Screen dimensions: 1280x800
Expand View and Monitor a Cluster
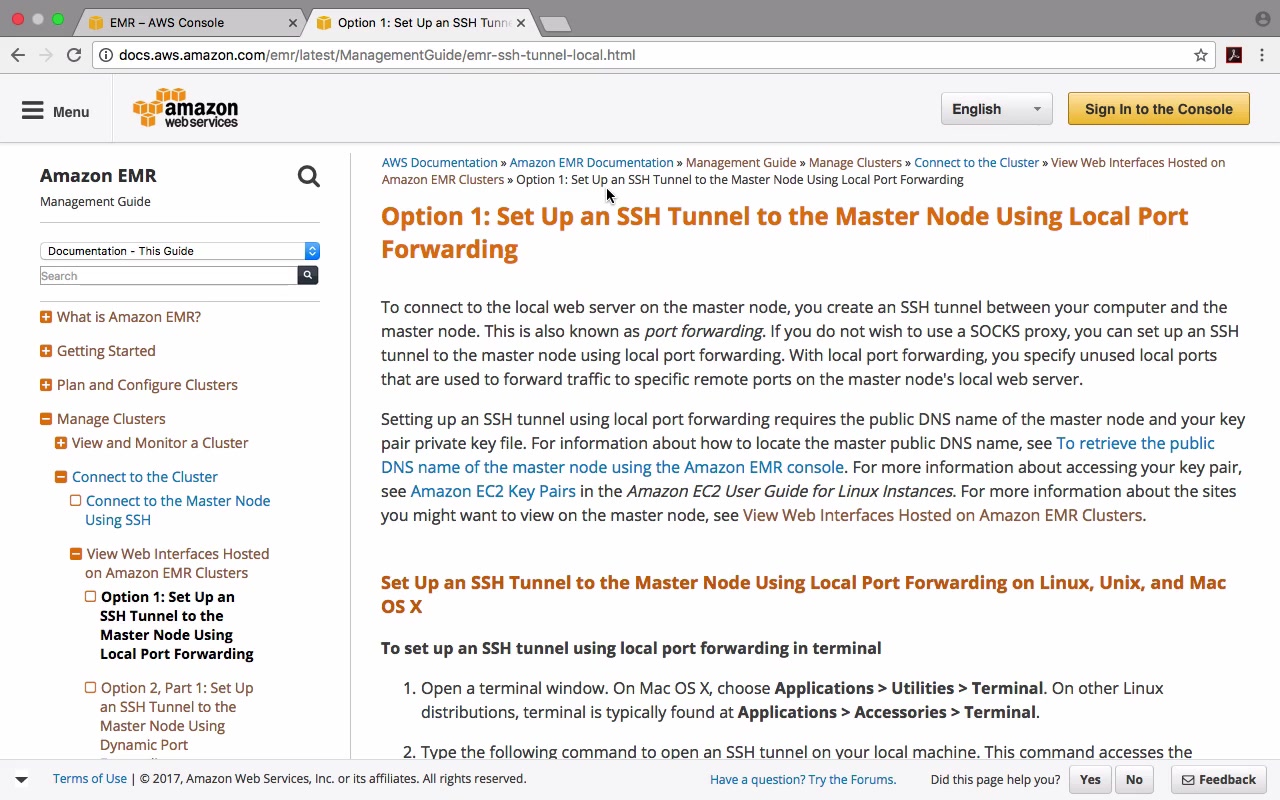pos(61,443)
